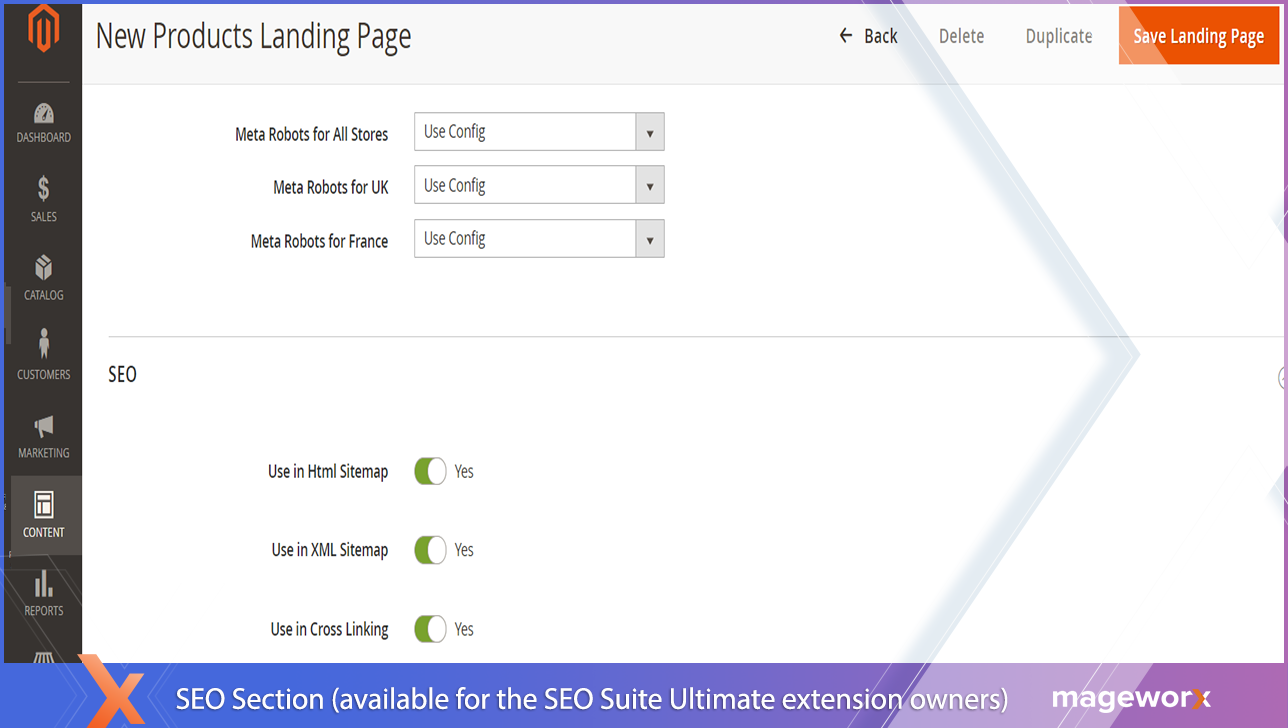Disable Use in Html Sitemap toggle
This screenshot has height=728, width=1288.
click(x=430, y=471)
